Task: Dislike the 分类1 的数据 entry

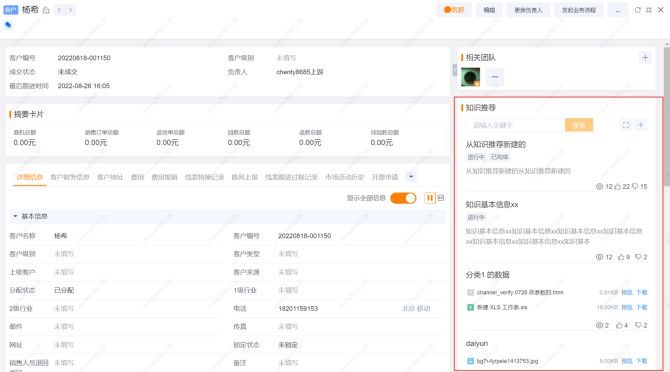Action: coord(638,325)
